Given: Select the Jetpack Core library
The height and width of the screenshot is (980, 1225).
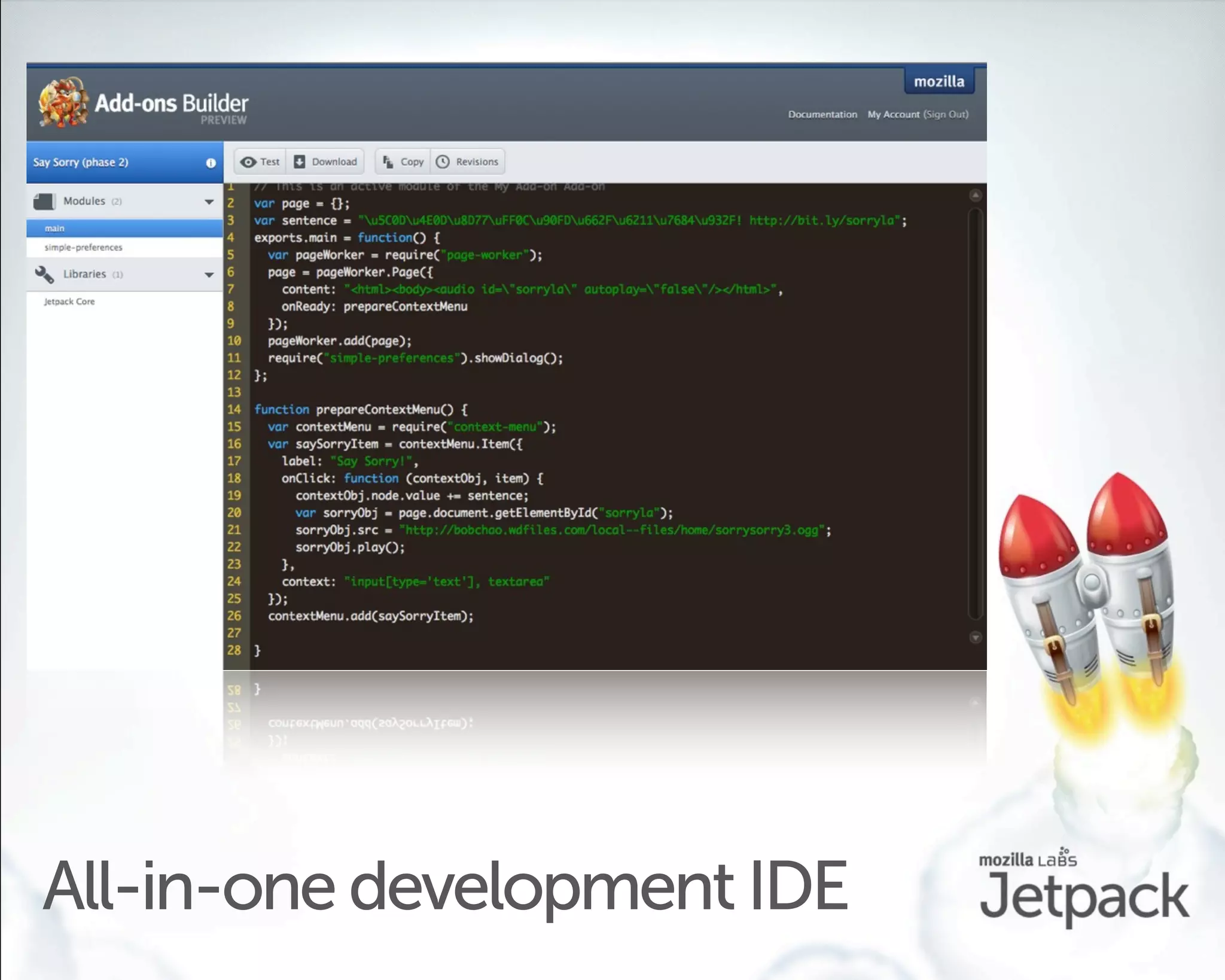Looking at the screenshot, I should tap(69, 302).
